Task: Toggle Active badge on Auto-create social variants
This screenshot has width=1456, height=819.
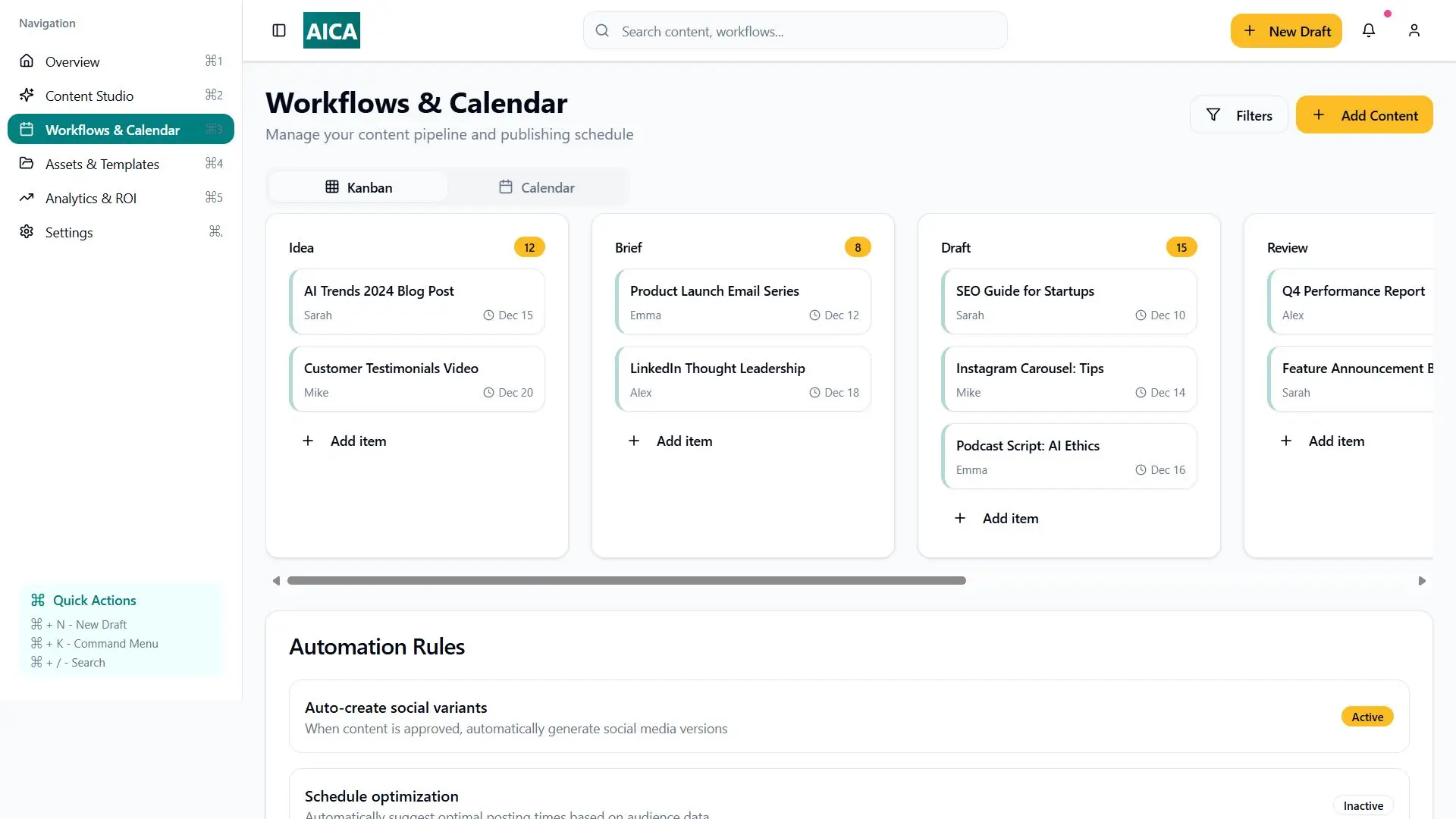Action: (1367, 717)
